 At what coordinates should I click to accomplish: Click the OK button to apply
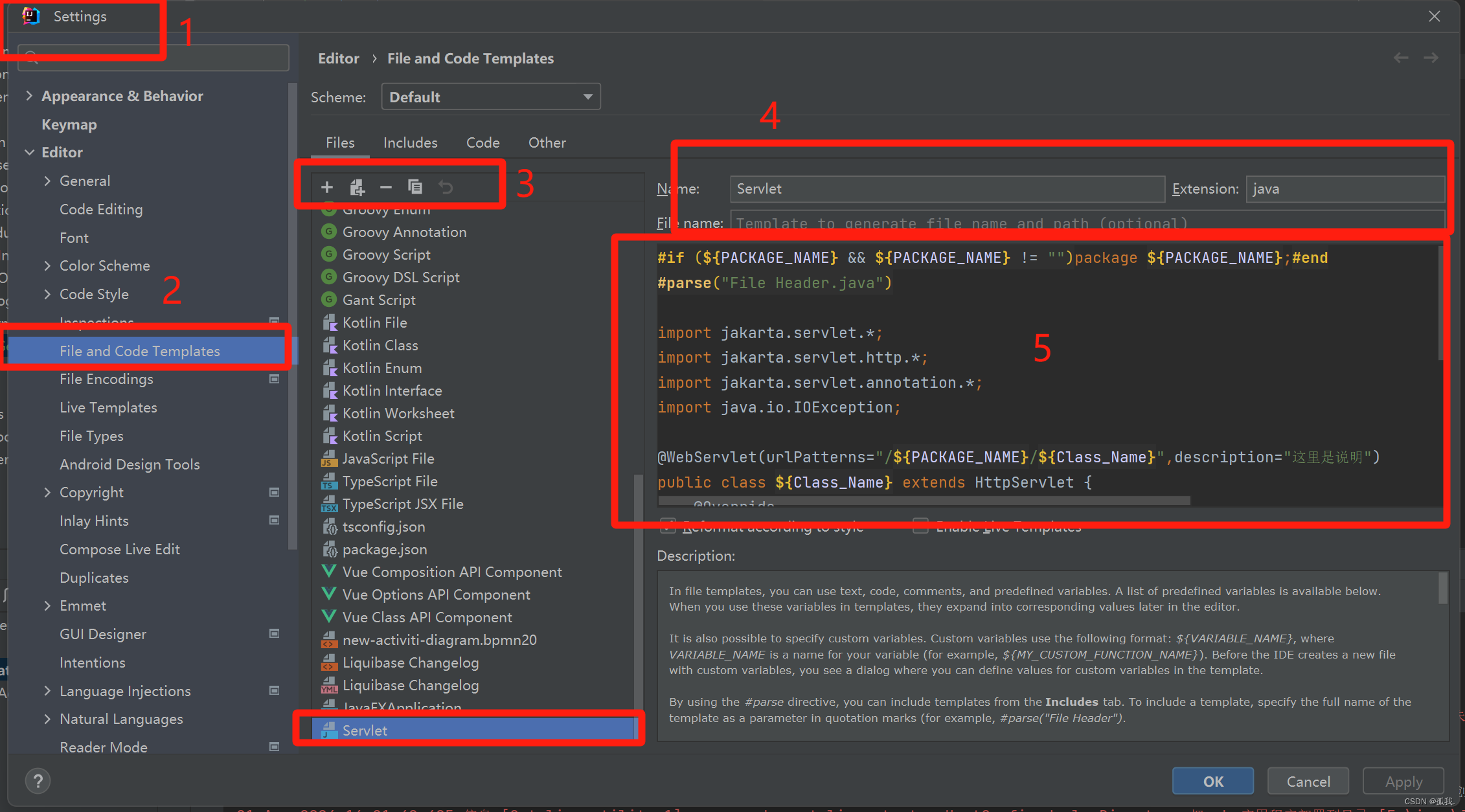[x=1213, y=782]
